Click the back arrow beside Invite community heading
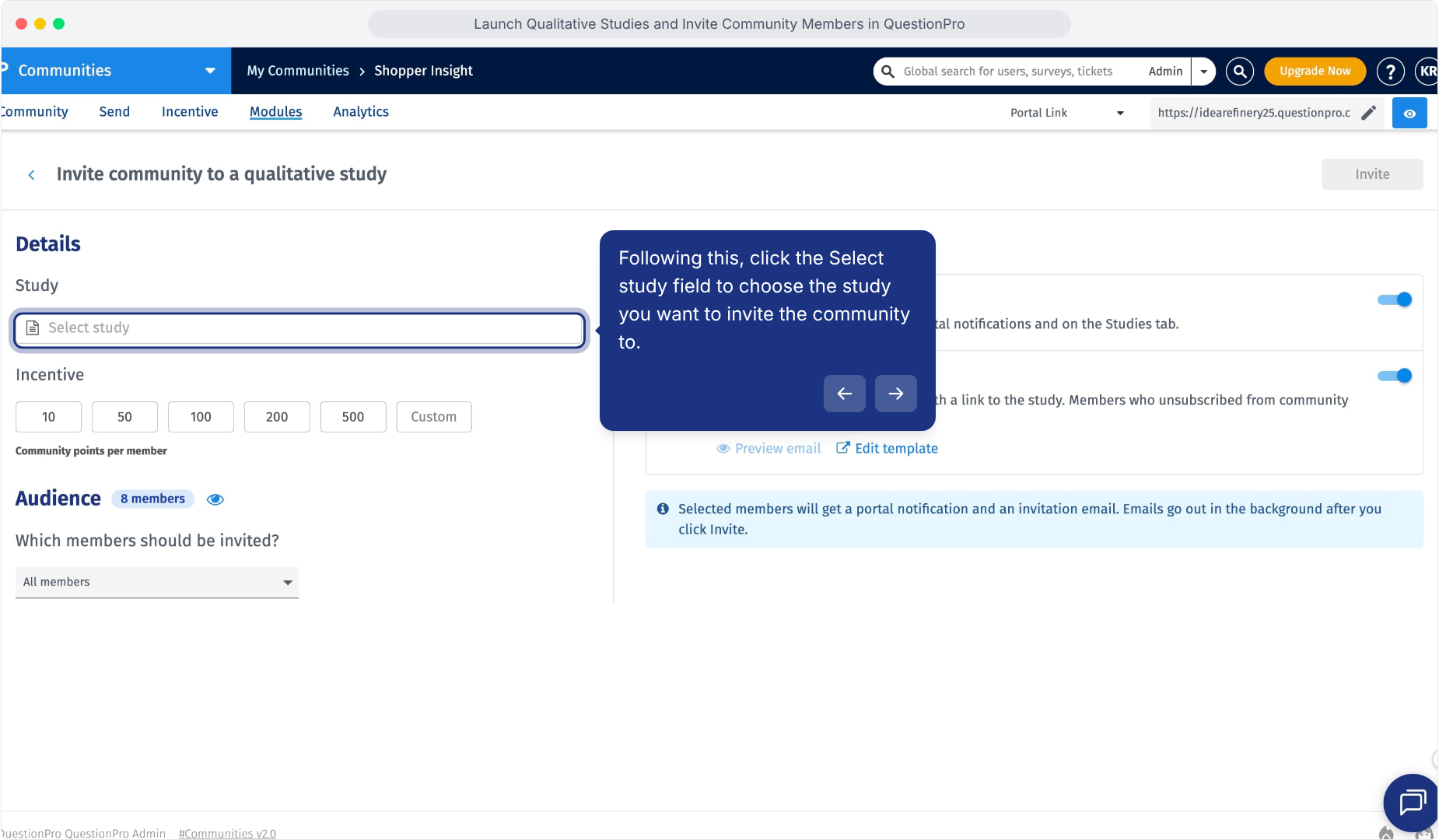This screenshot has height=840, width=1439. 31,175
